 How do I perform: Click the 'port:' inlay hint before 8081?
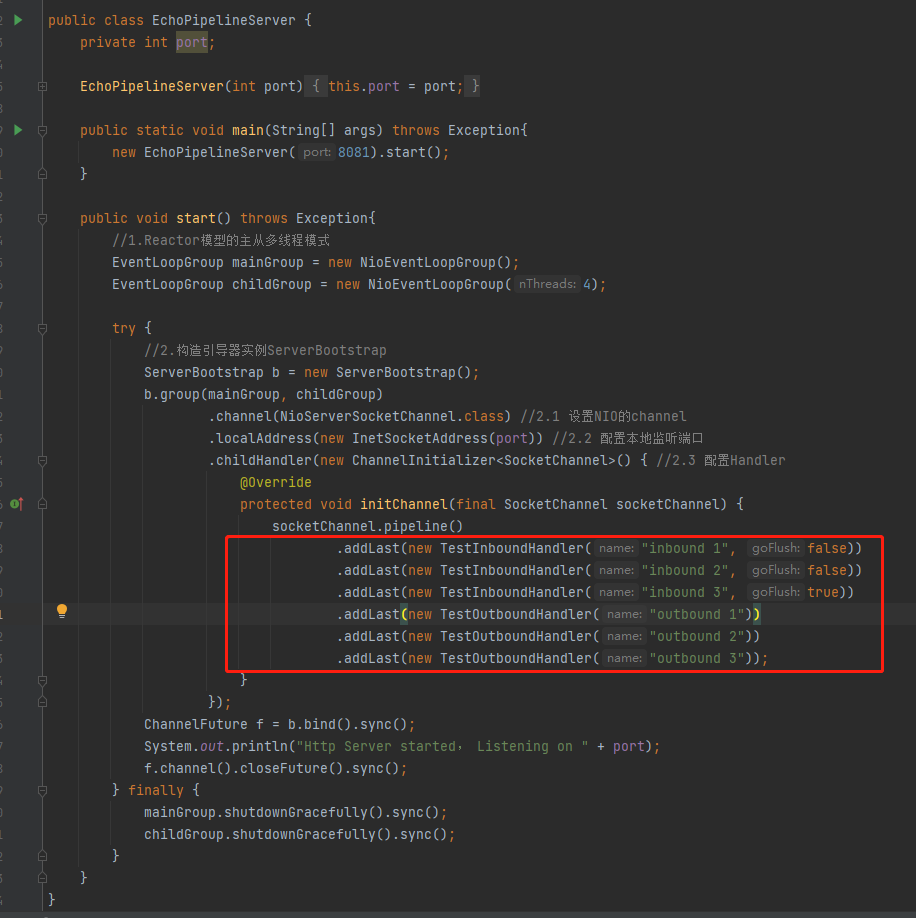click(x=317, y=152)
